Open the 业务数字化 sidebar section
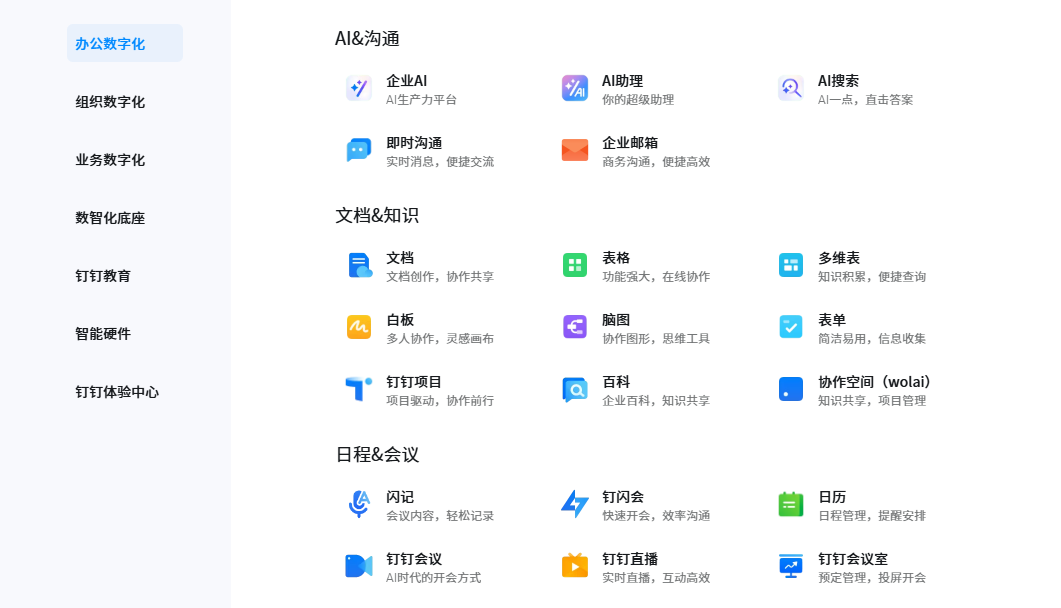Screen dimensions: 1061x608 tap(110, 160)
